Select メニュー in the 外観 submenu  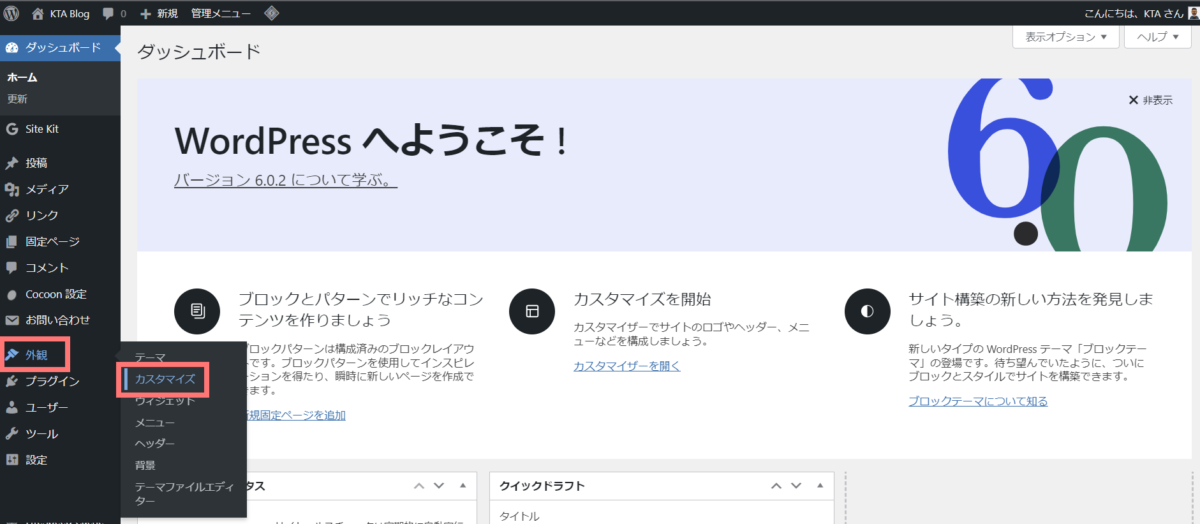155,422
